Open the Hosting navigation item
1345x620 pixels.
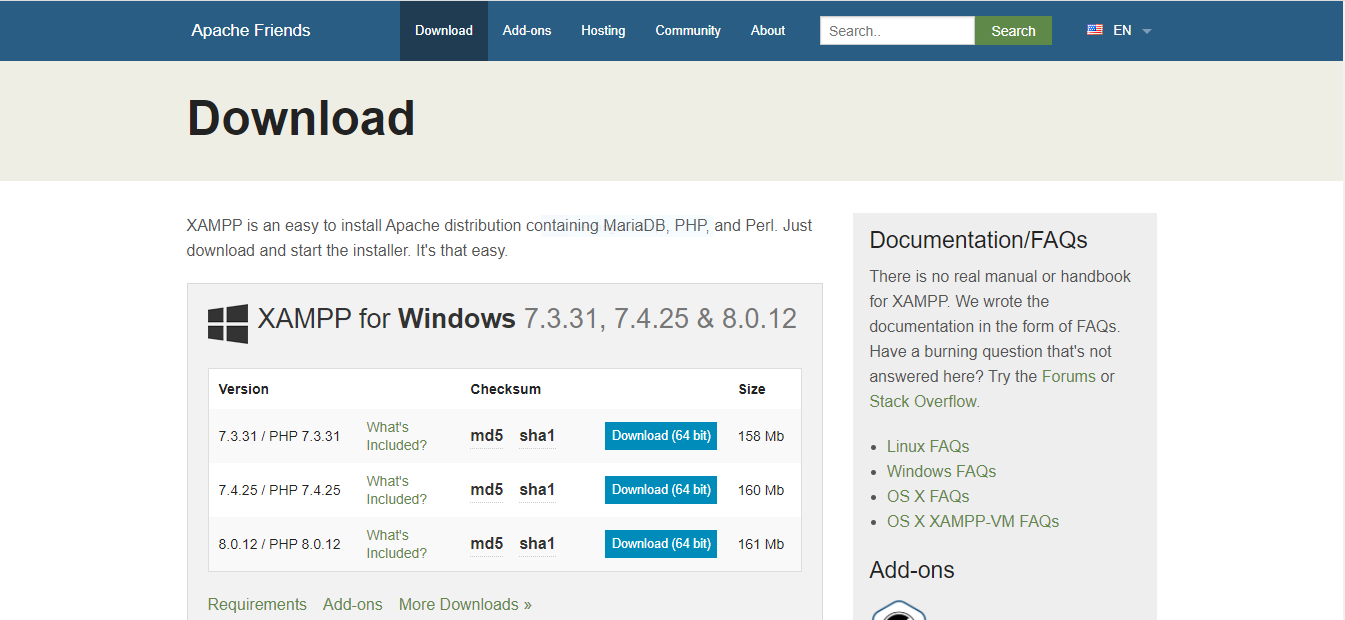tap(603, 31)
